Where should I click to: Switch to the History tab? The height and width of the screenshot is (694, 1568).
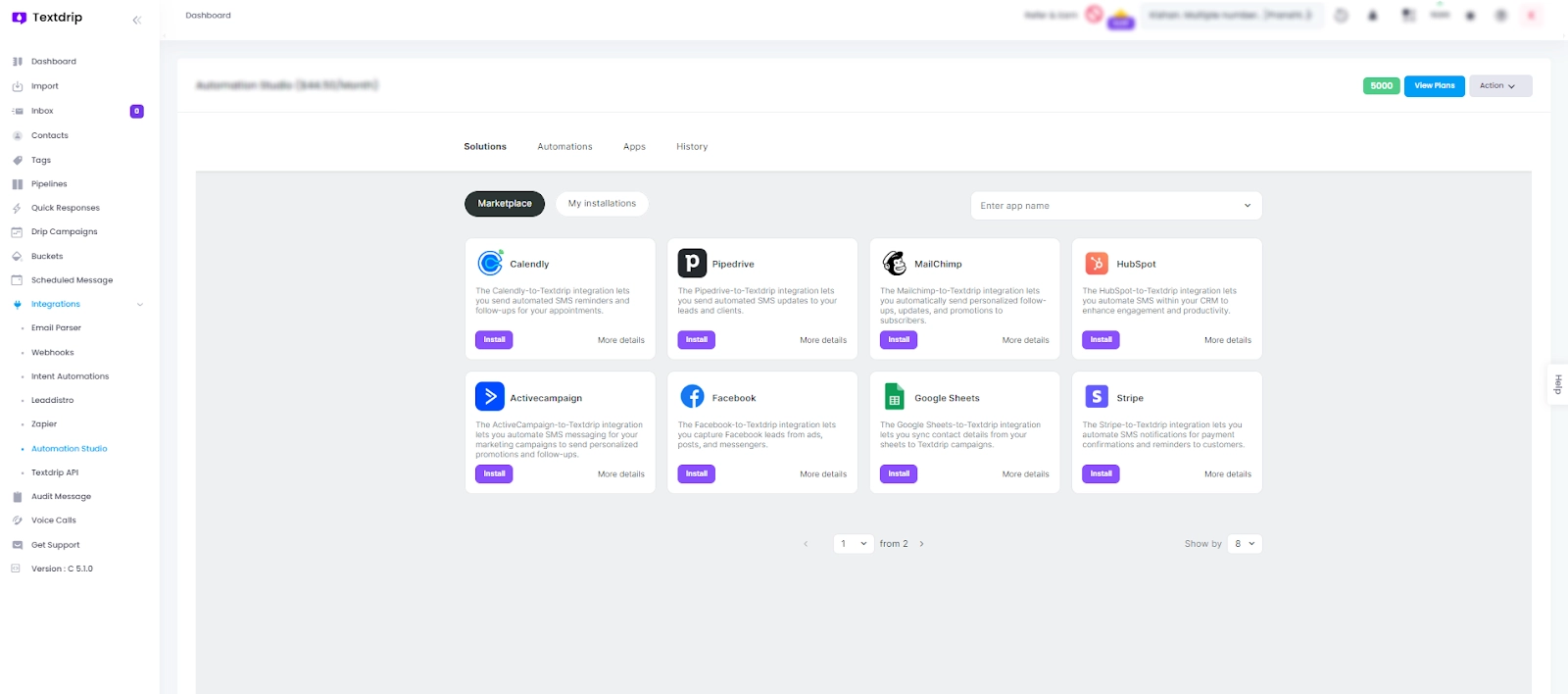[x=692, y=147]
